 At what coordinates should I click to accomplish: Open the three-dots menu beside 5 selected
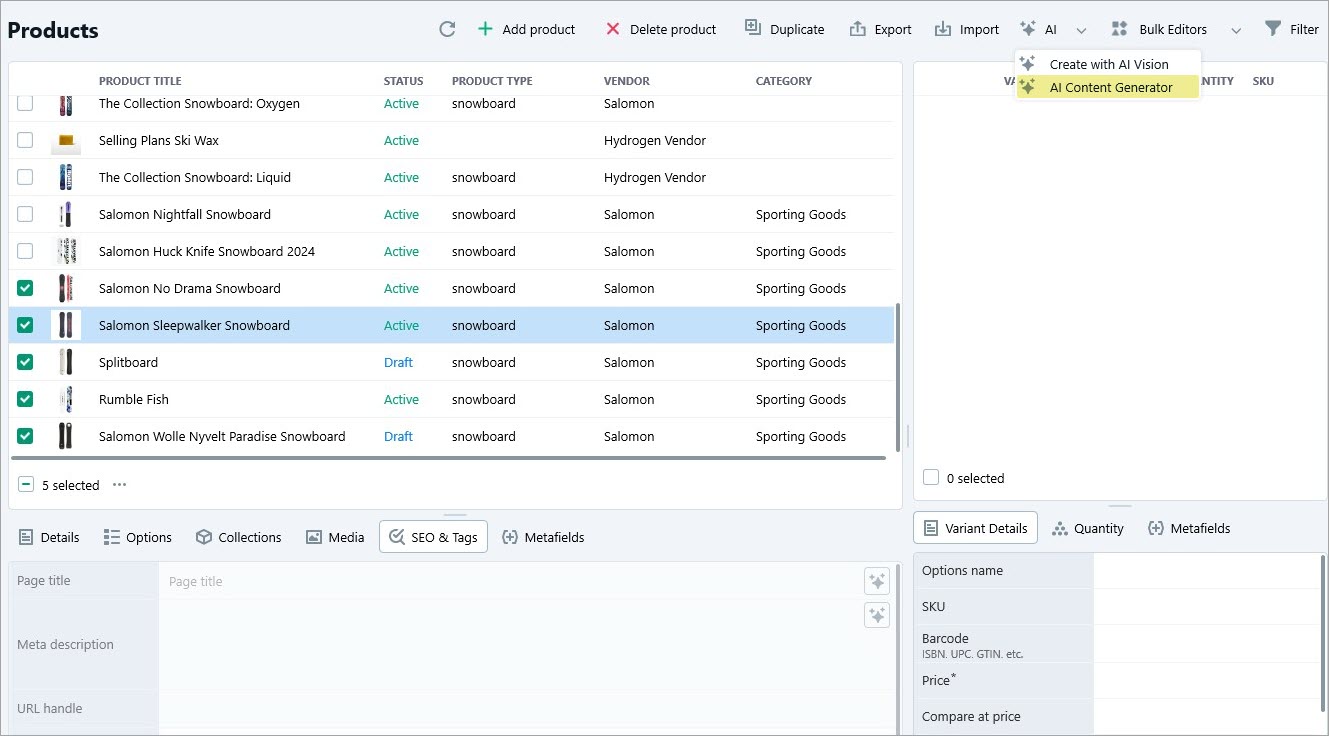point(119,485)
